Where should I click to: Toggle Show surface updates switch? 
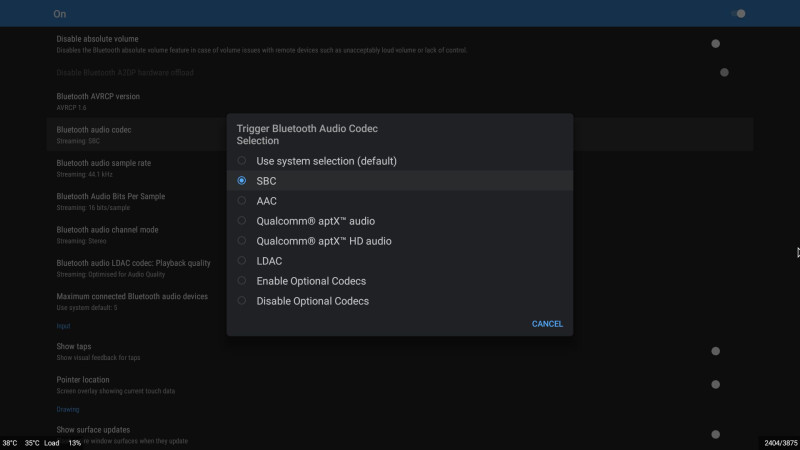point(715,434)
